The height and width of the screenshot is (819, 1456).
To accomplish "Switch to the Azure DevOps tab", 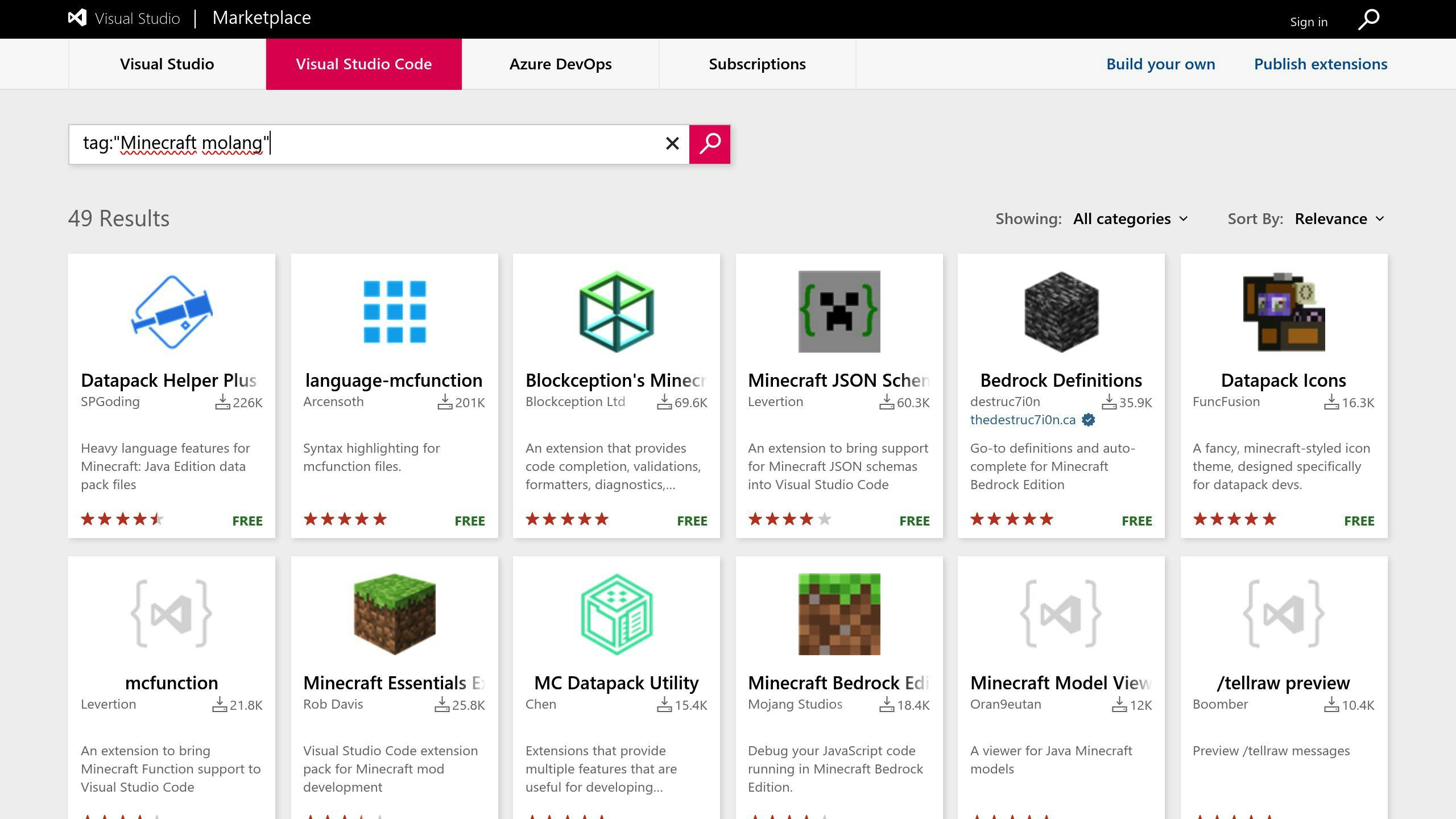I will [x=560, y=64].
